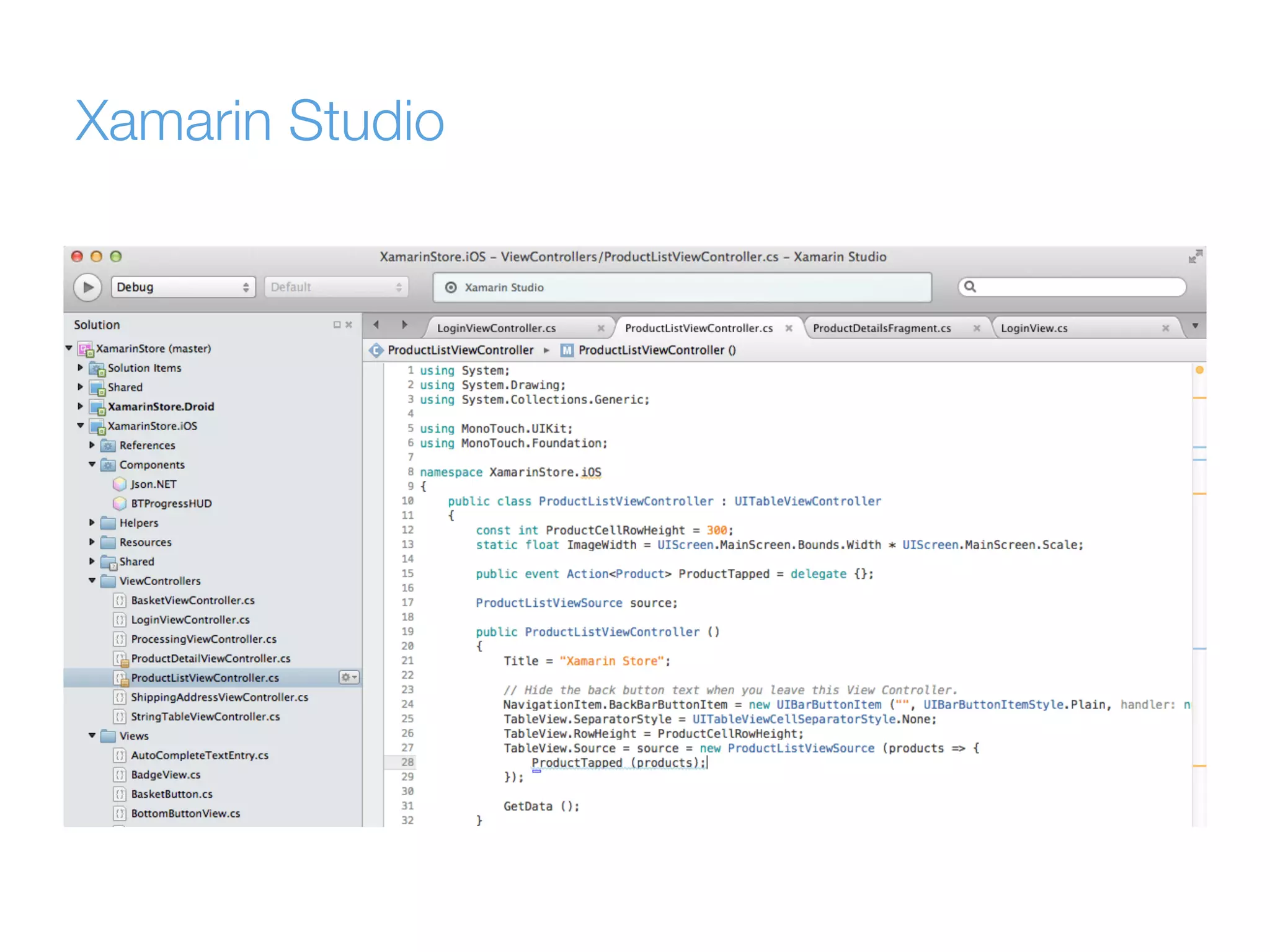Image resolution: width=1270 pixels, height=952 pixels.
Task: Collapse the Components folder
Action: (92, 464)
